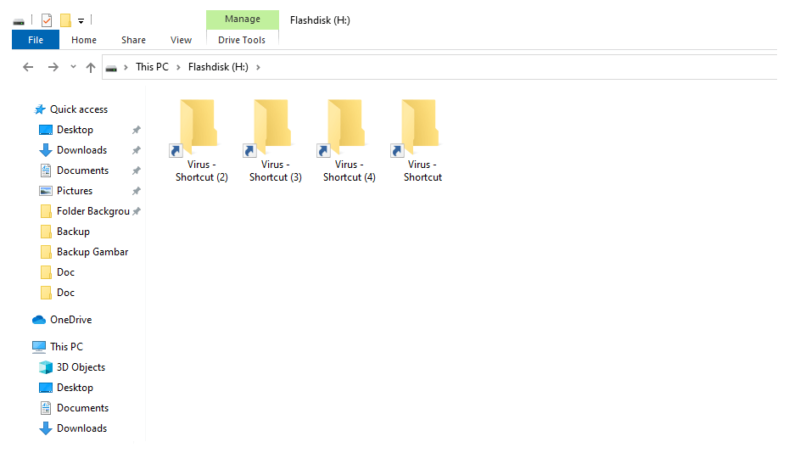Screen dimensions: 800x464
Task: Select the 3D Objects entry under This PC
Action: 72,367
